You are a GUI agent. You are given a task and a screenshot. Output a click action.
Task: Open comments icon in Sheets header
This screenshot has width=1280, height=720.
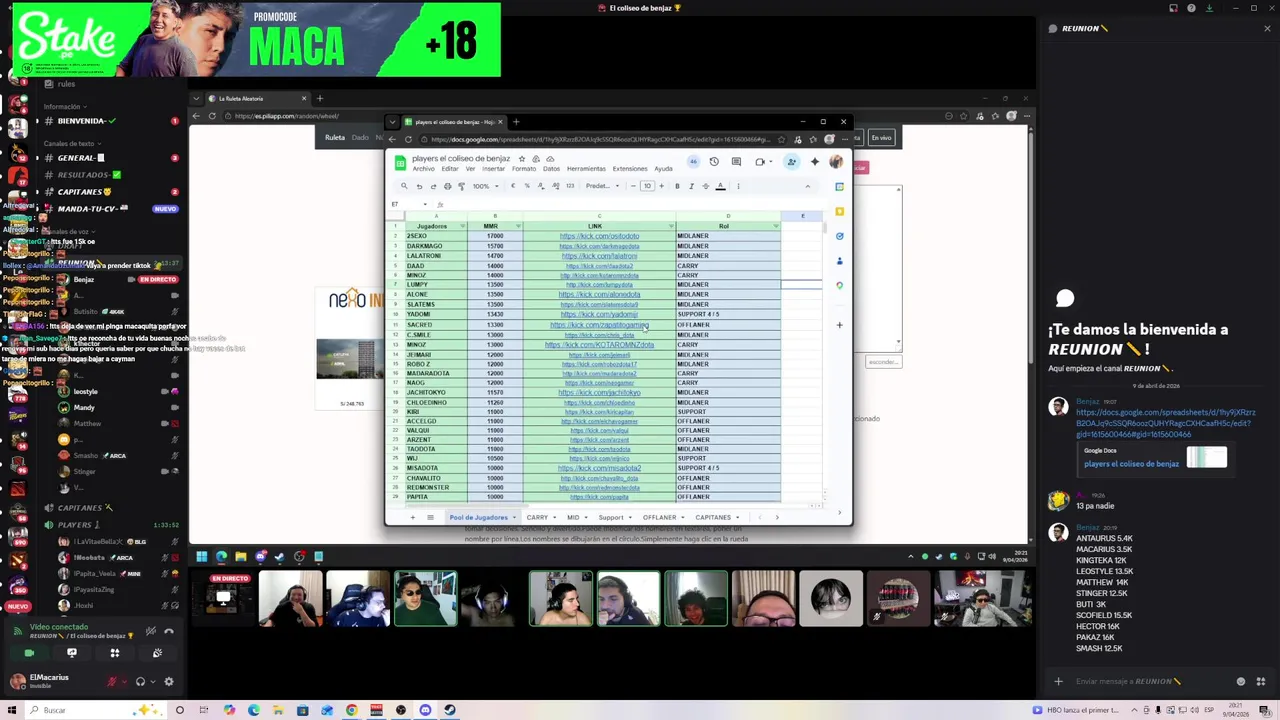[x=736, y=161]
